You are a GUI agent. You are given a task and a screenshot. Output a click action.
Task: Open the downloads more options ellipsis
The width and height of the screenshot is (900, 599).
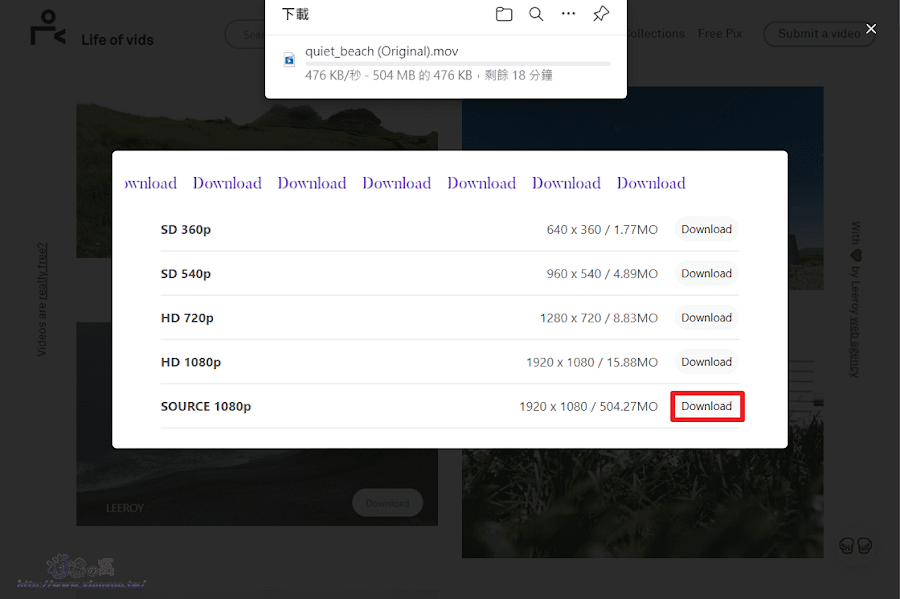point(568,14)
